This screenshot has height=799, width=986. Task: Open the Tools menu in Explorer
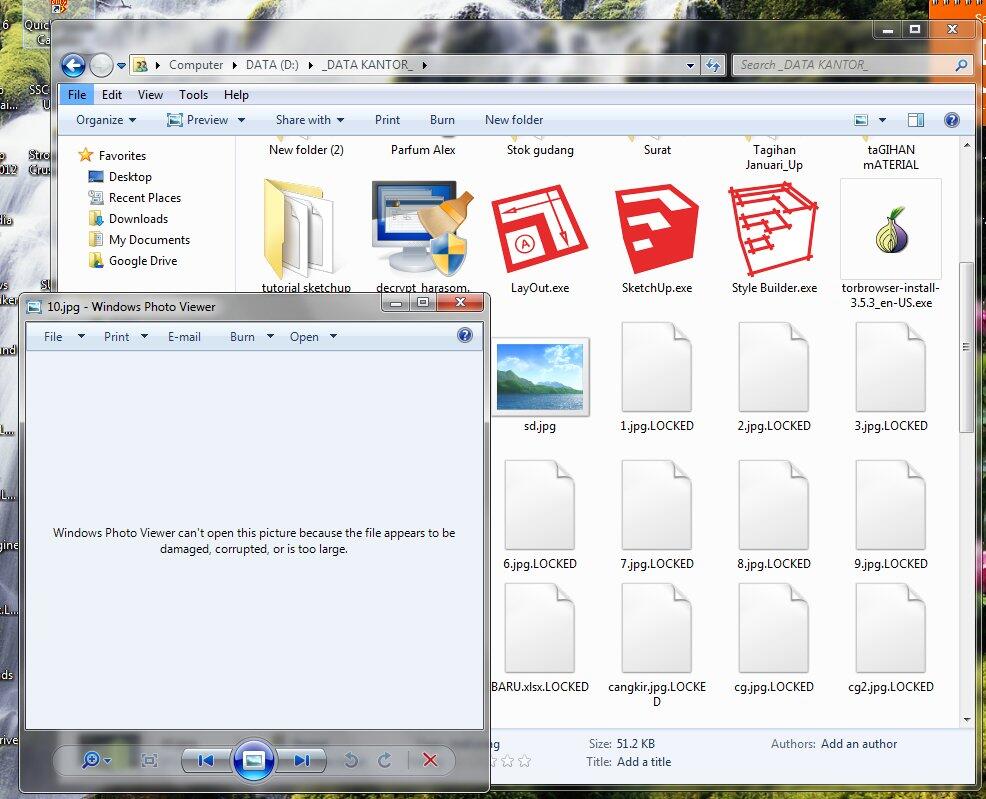193,95
